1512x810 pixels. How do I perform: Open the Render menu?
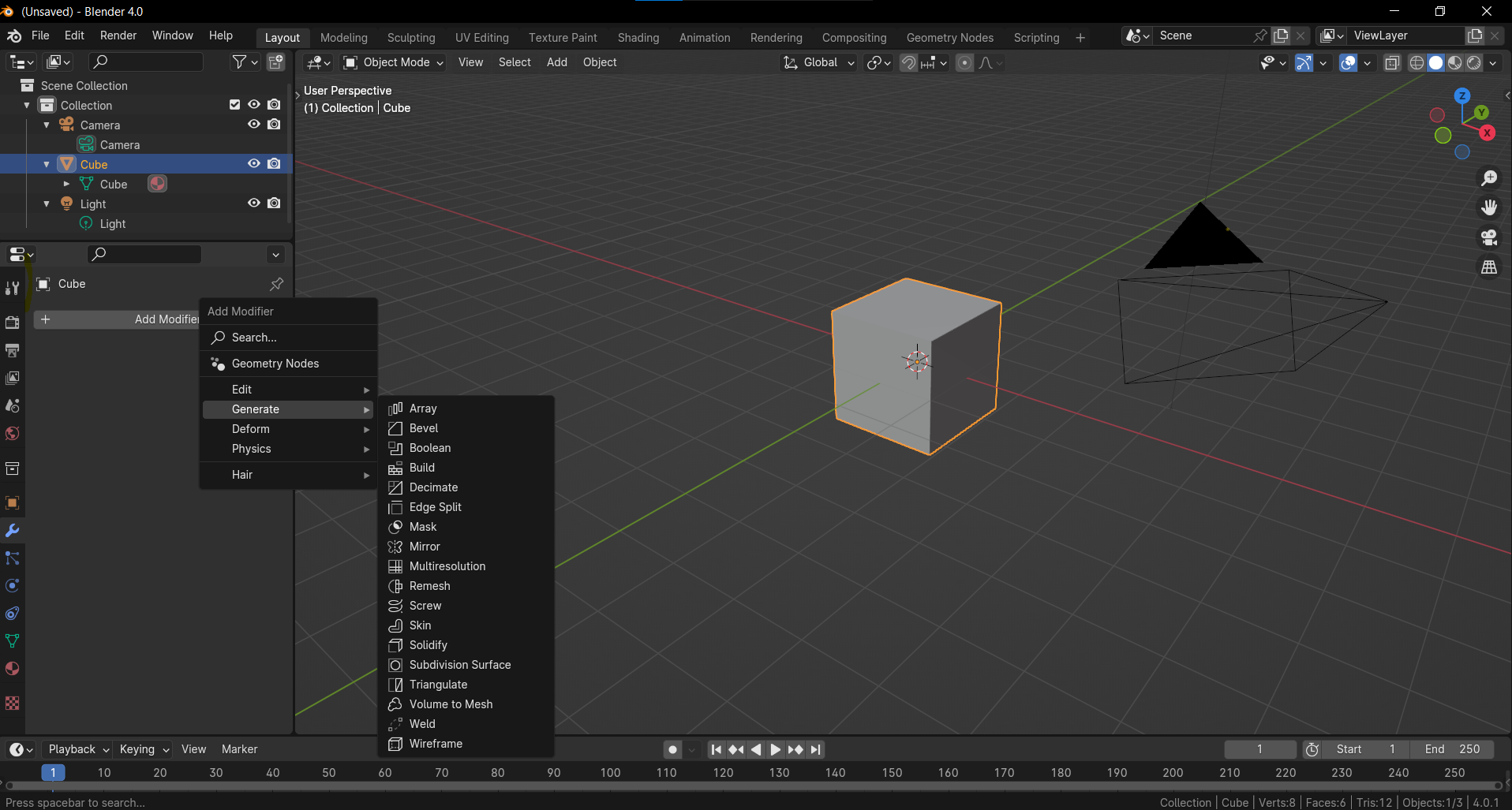click(118, 36)
